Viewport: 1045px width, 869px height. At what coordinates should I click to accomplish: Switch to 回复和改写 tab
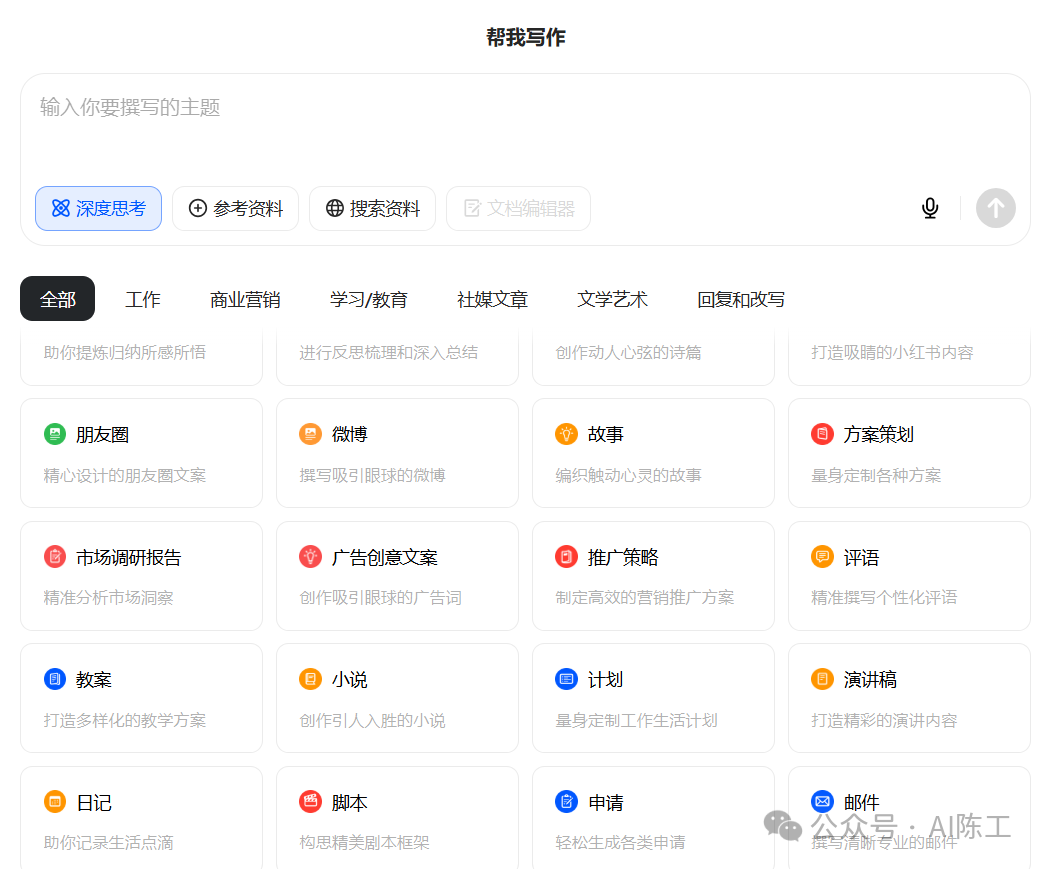740,299
